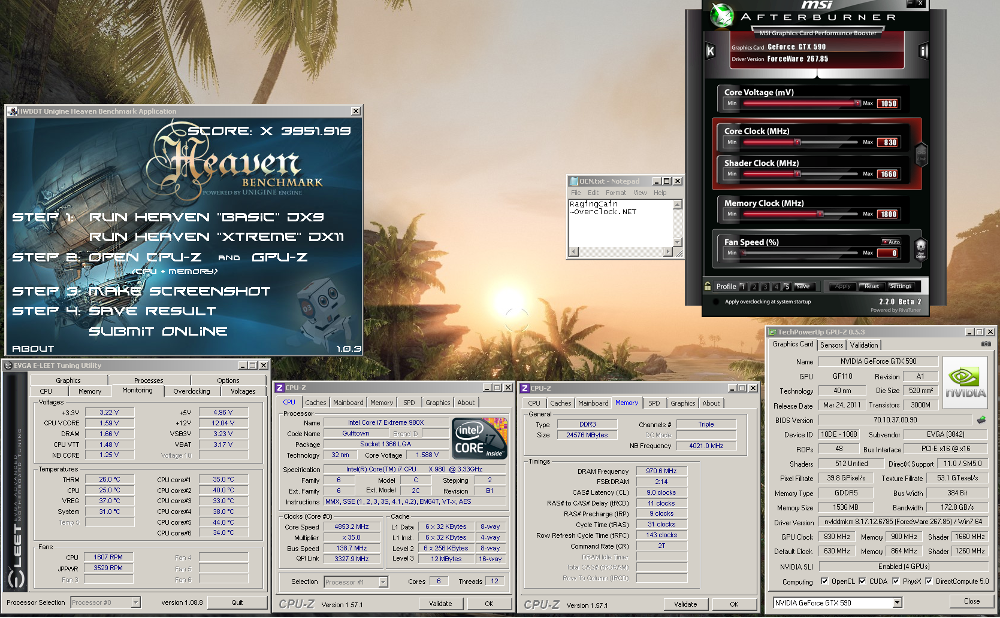Image resolution: width=1000 pixels, height=618 pixels.
Task: Click the Core Clock slider handle
Action: (797, 142)
